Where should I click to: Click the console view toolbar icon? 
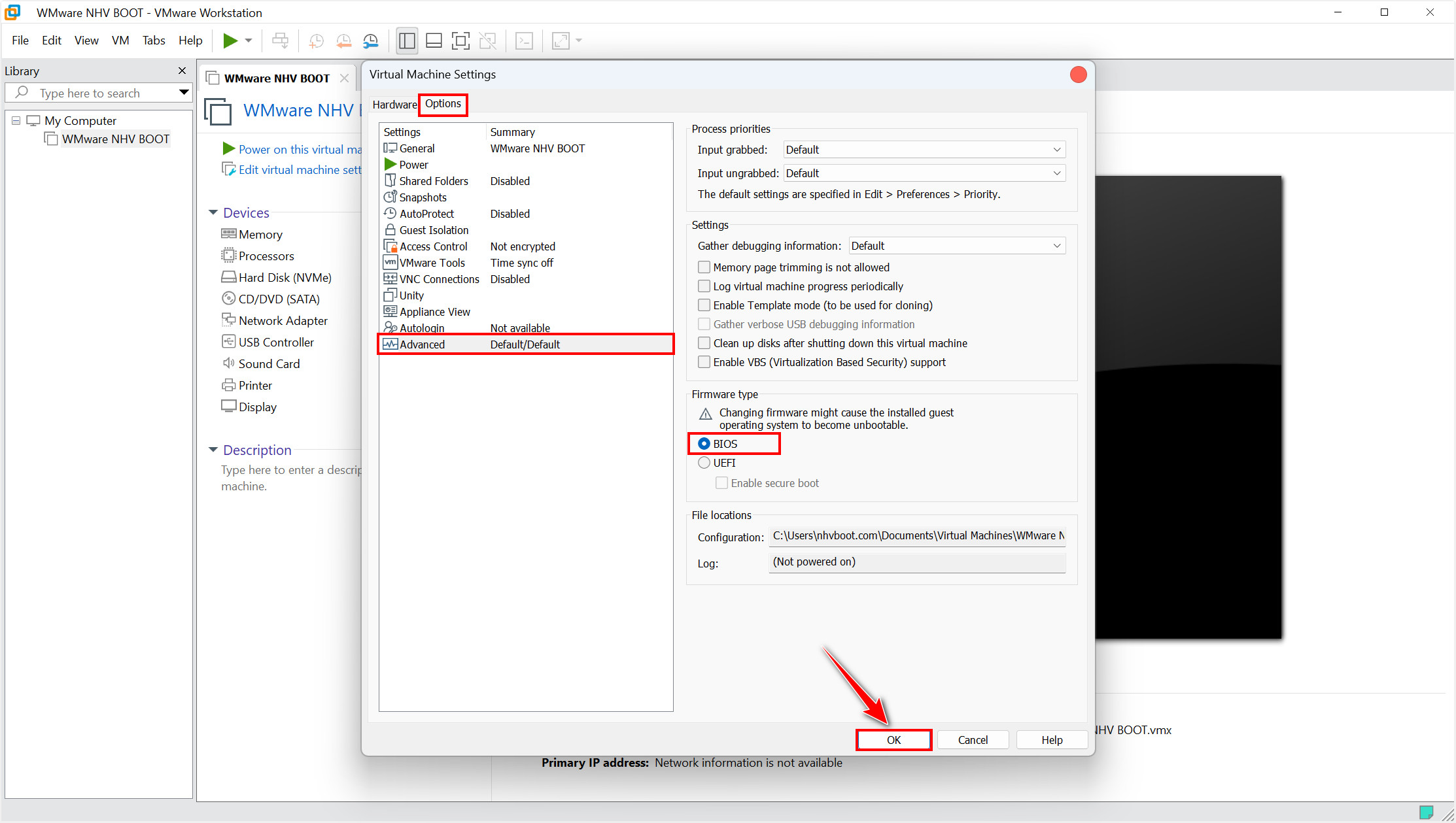pyautogui.click(x=524, y=41)
